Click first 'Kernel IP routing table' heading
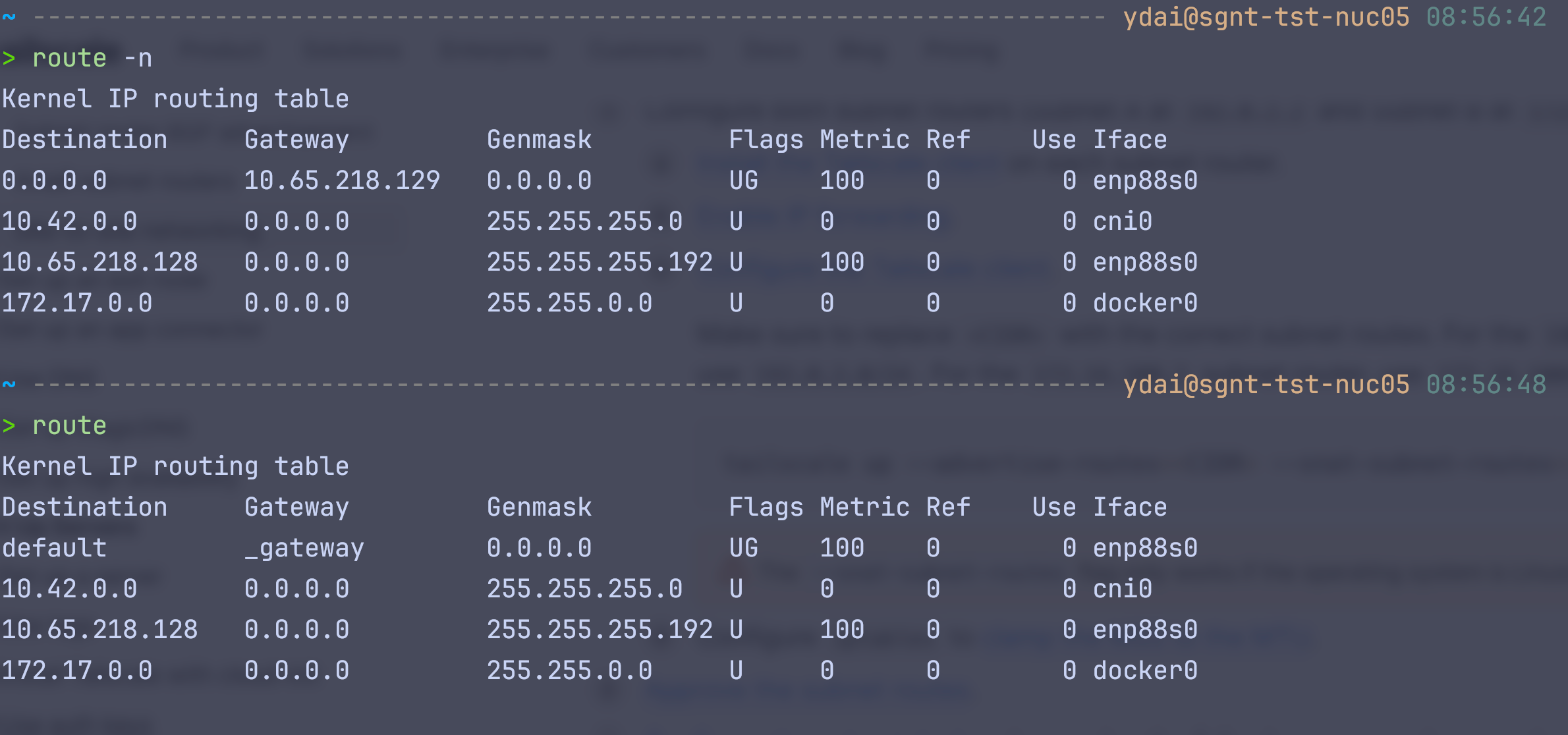The height and width of the screenshot is (735, 1568). pyautogui.click(x=175, y=99)
